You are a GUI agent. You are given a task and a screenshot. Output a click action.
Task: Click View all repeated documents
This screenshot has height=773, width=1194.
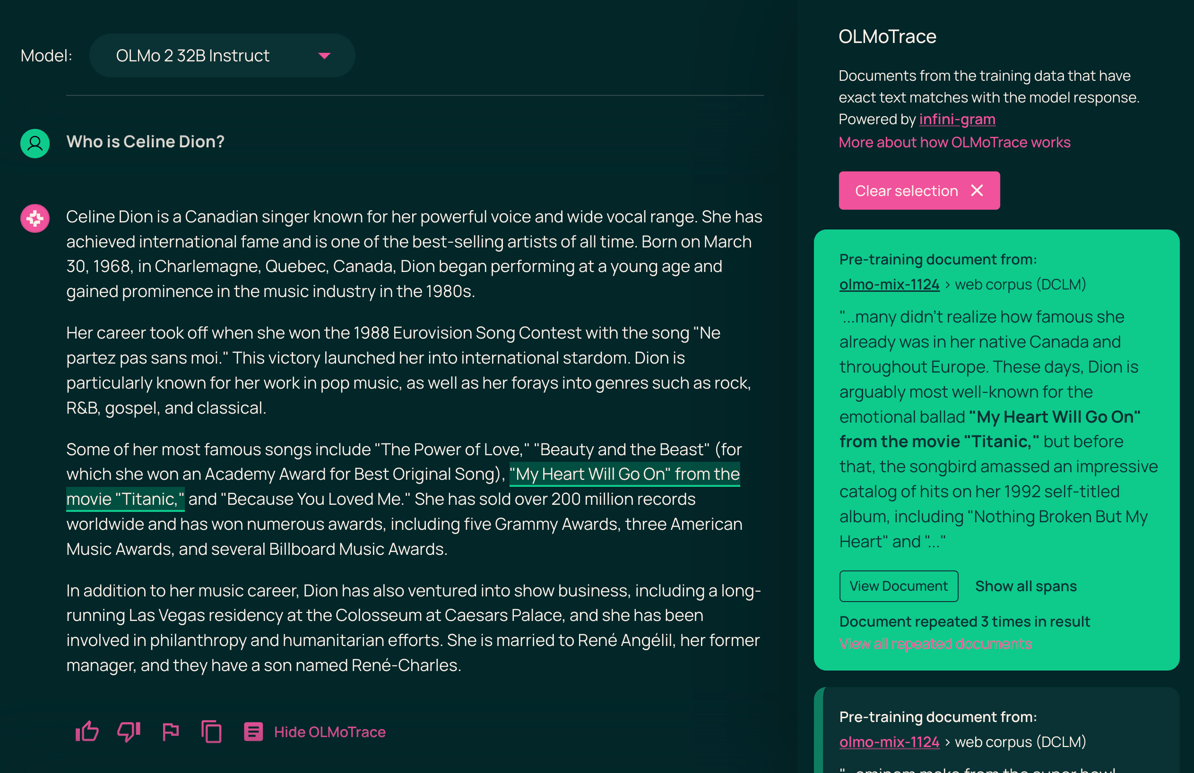pyautogui.click(x=935, y=644)
